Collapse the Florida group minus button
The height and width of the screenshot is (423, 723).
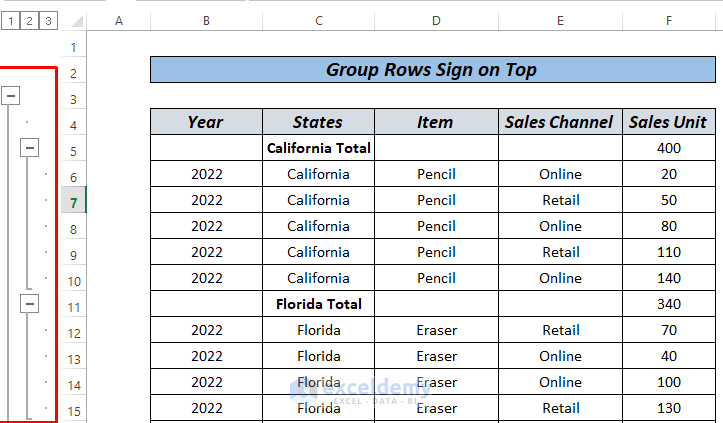click(30, 303)
